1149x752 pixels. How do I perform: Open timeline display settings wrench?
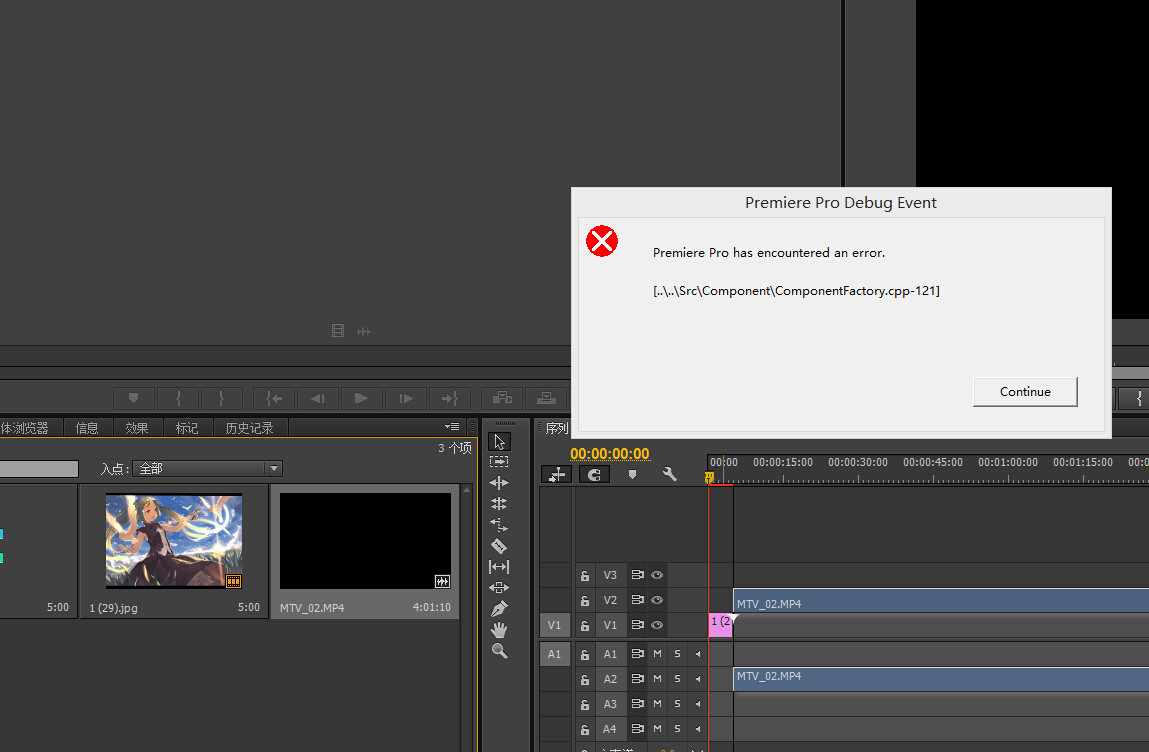point(669,474)
